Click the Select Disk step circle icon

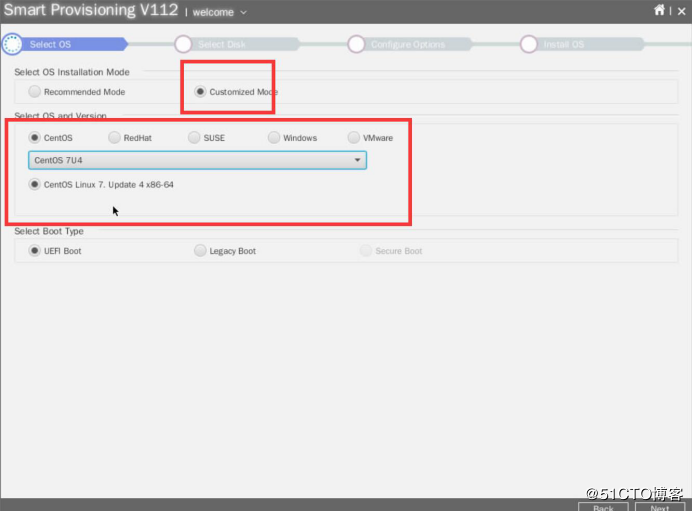tap(183, 44)
